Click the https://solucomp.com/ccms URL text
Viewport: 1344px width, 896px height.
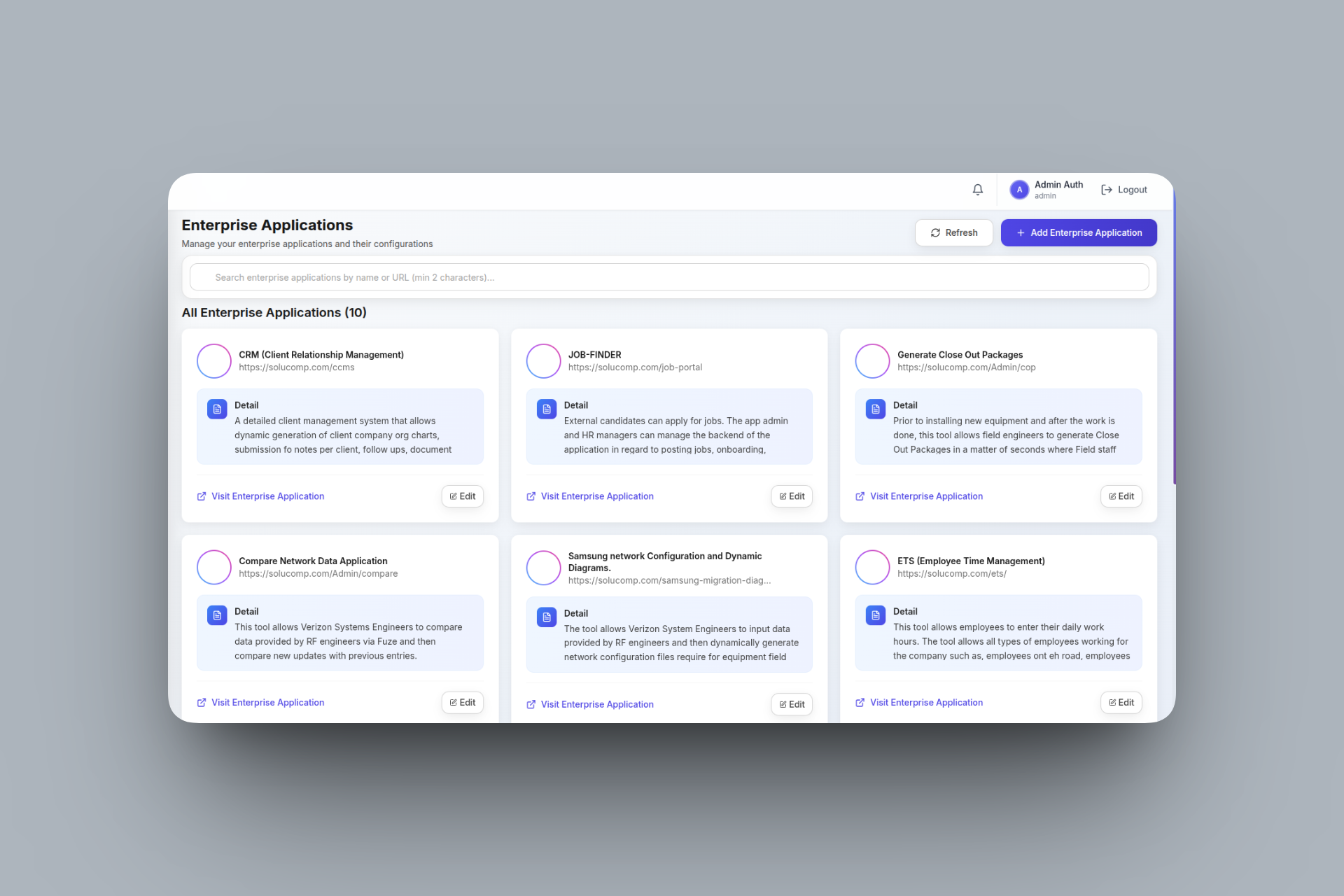coord(297,367)
